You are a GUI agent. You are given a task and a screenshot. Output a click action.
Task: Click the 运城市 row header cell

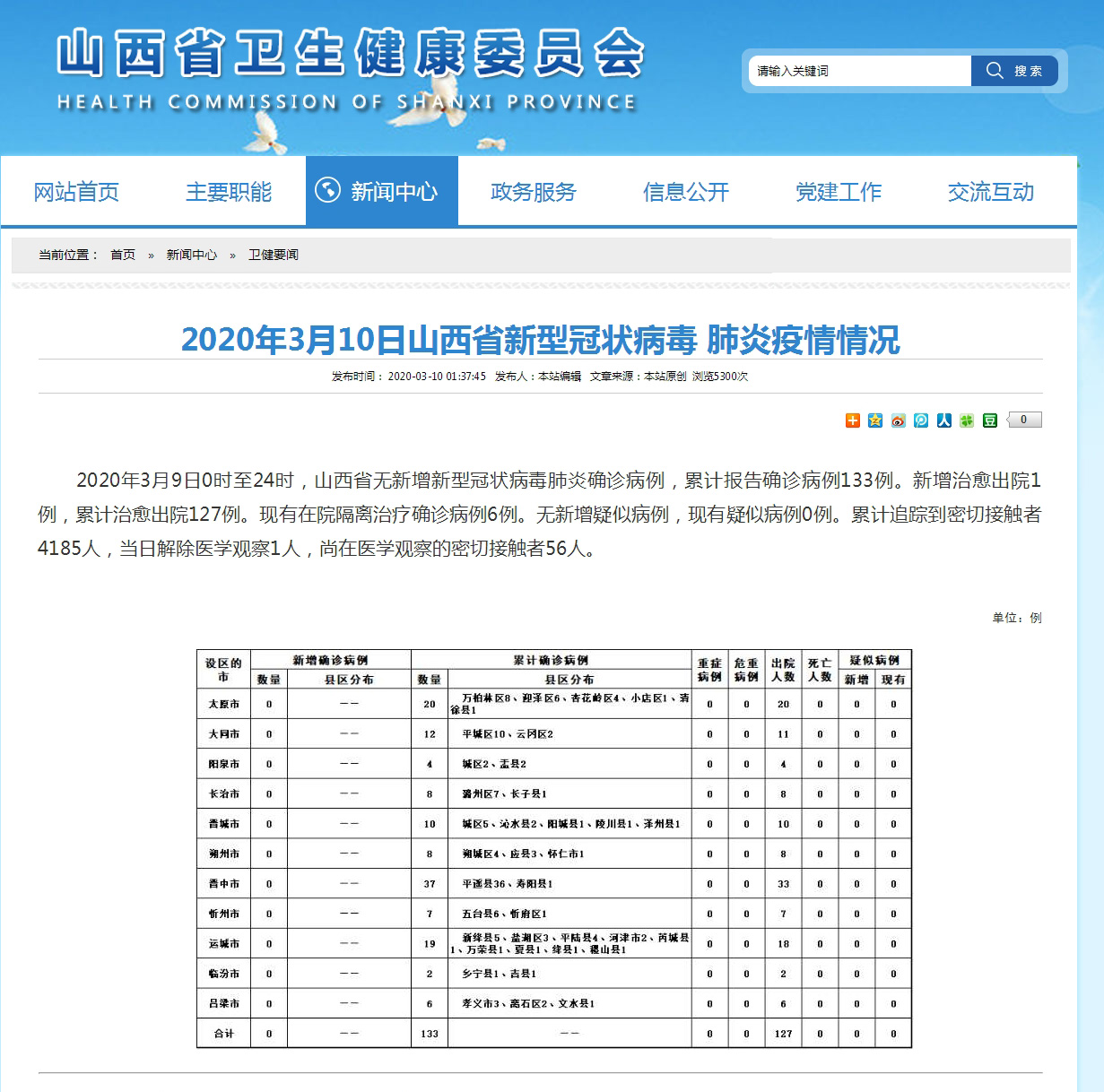[224, 943]
